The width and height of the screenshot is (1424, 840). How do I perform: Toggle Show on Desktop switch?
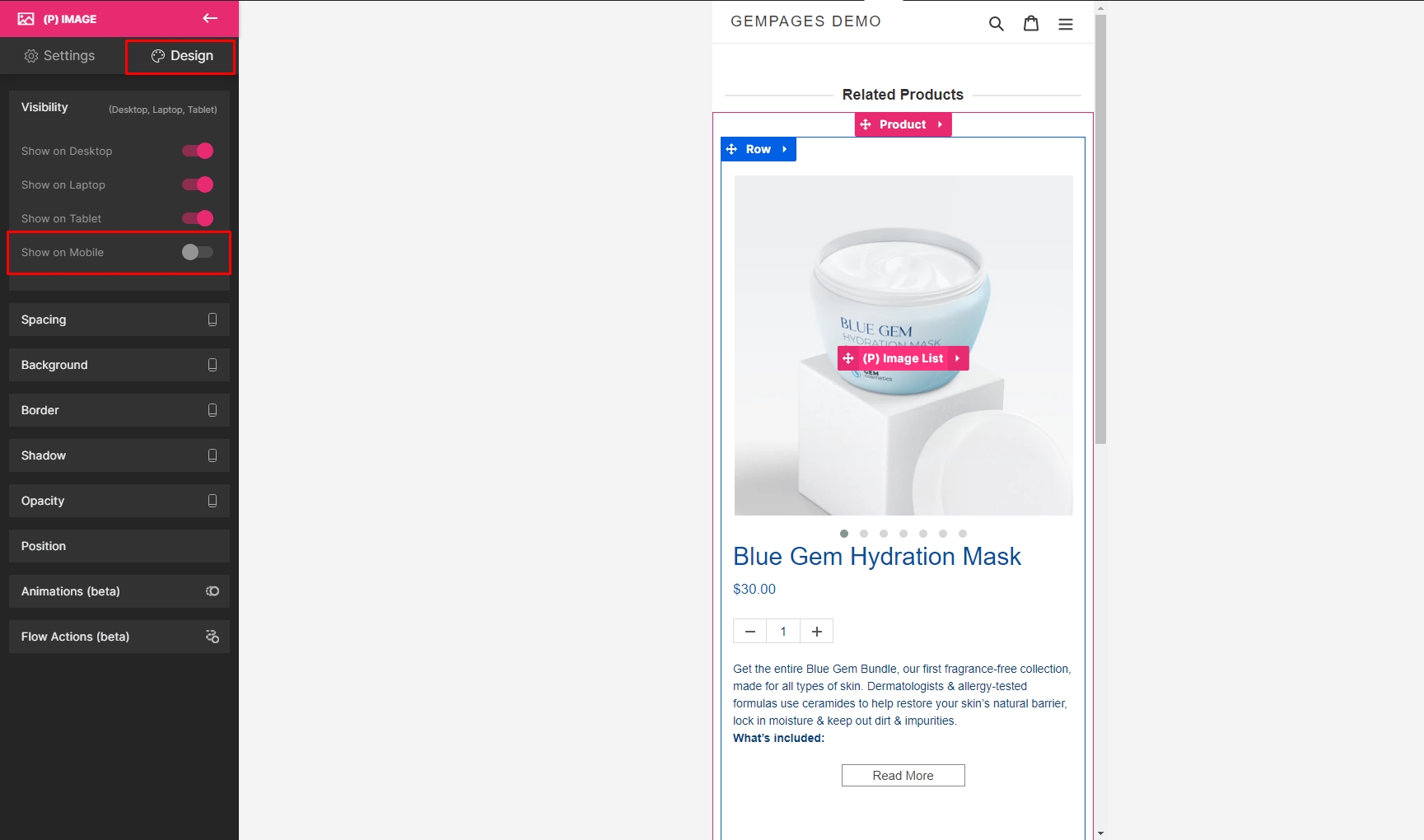pyautogui.click(x=198, y=151)
